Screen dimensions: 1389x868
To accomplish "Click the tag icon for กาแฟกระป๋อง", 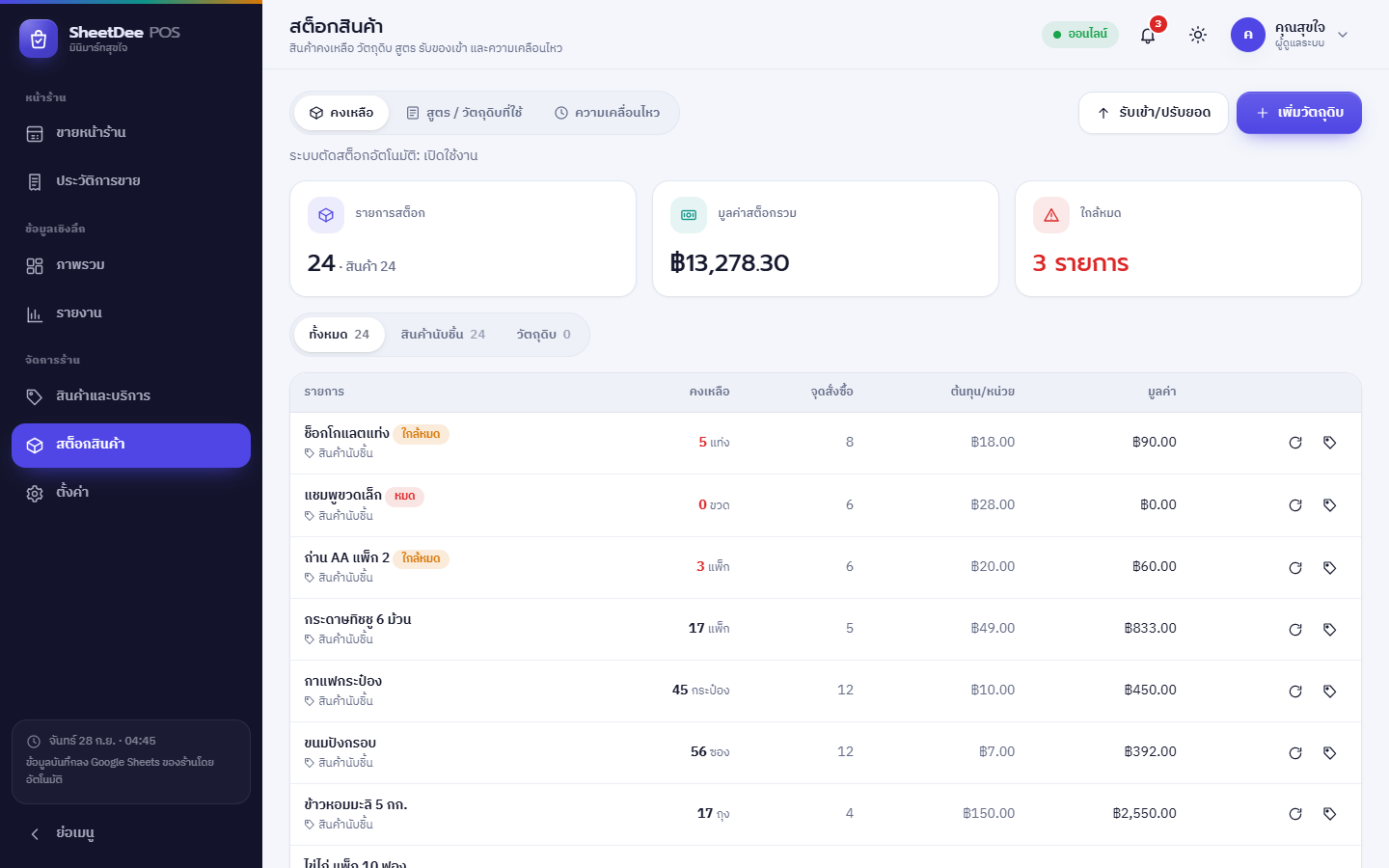I will click(1330, 692).
